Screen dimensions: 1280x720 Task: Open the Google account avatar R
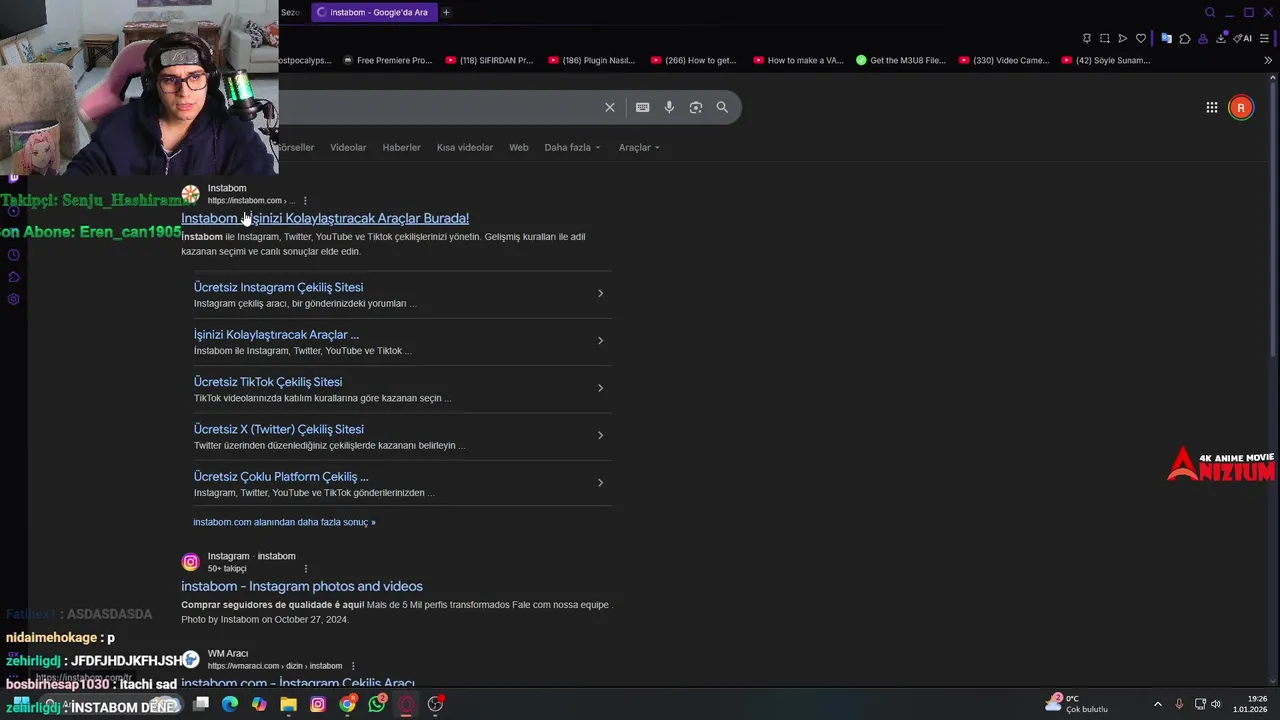coord(1241,107)
